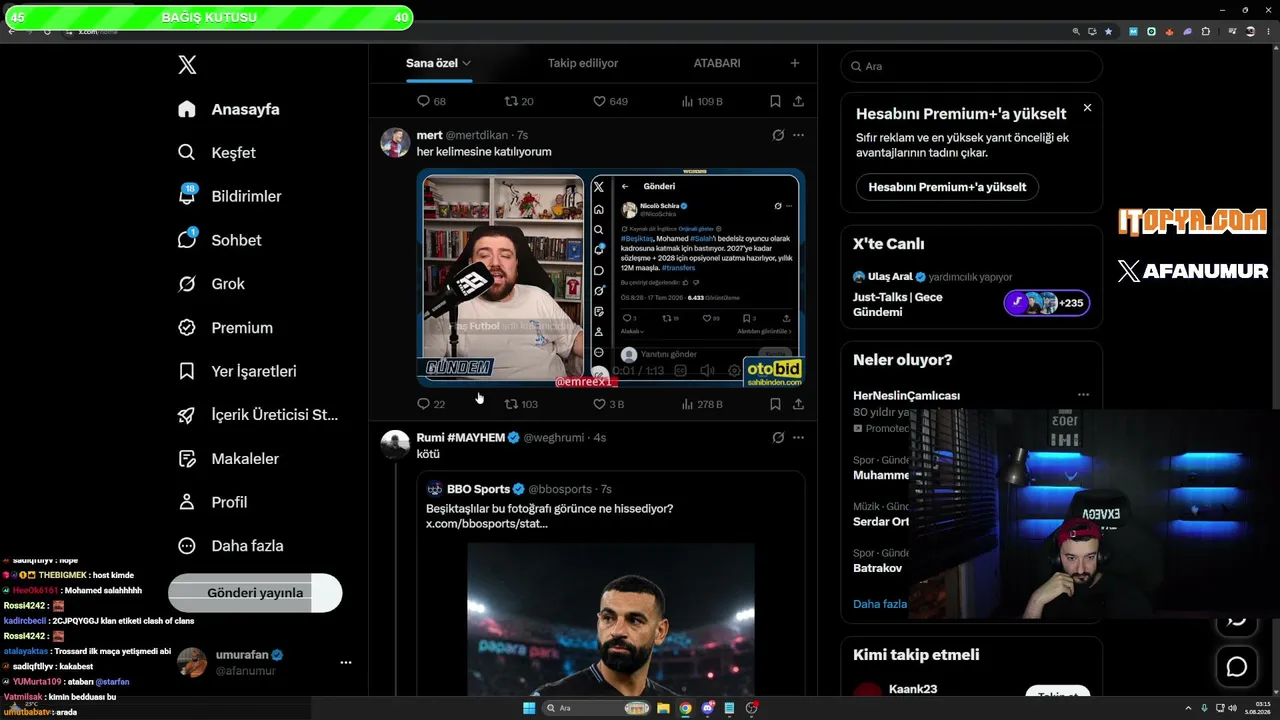Bookmark mert's post
1280x720 pixels.
pyautogui.click(x=775, y=404)
